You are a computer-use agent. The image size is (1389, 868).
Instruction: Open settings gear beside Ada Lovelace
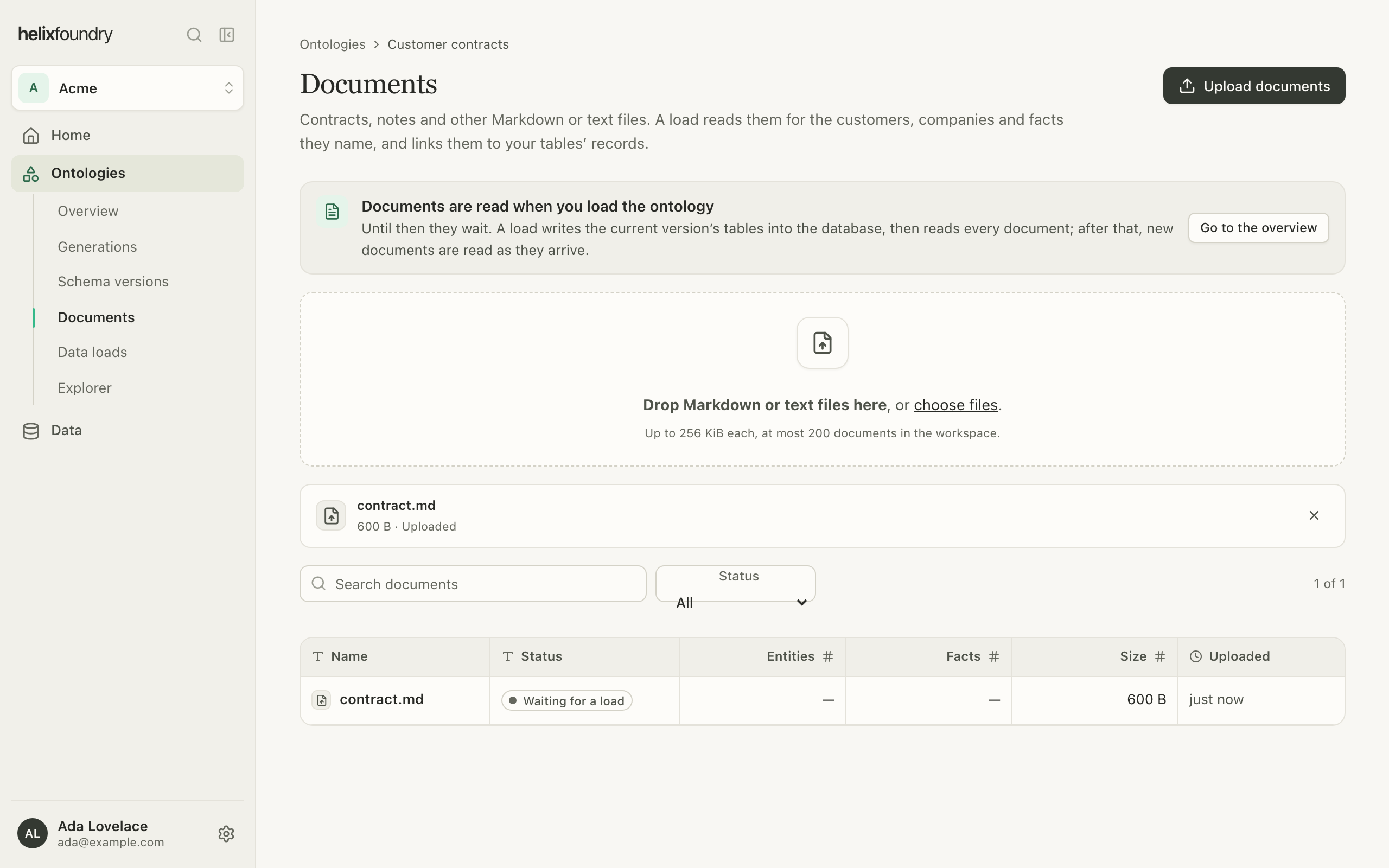[226, 834]
